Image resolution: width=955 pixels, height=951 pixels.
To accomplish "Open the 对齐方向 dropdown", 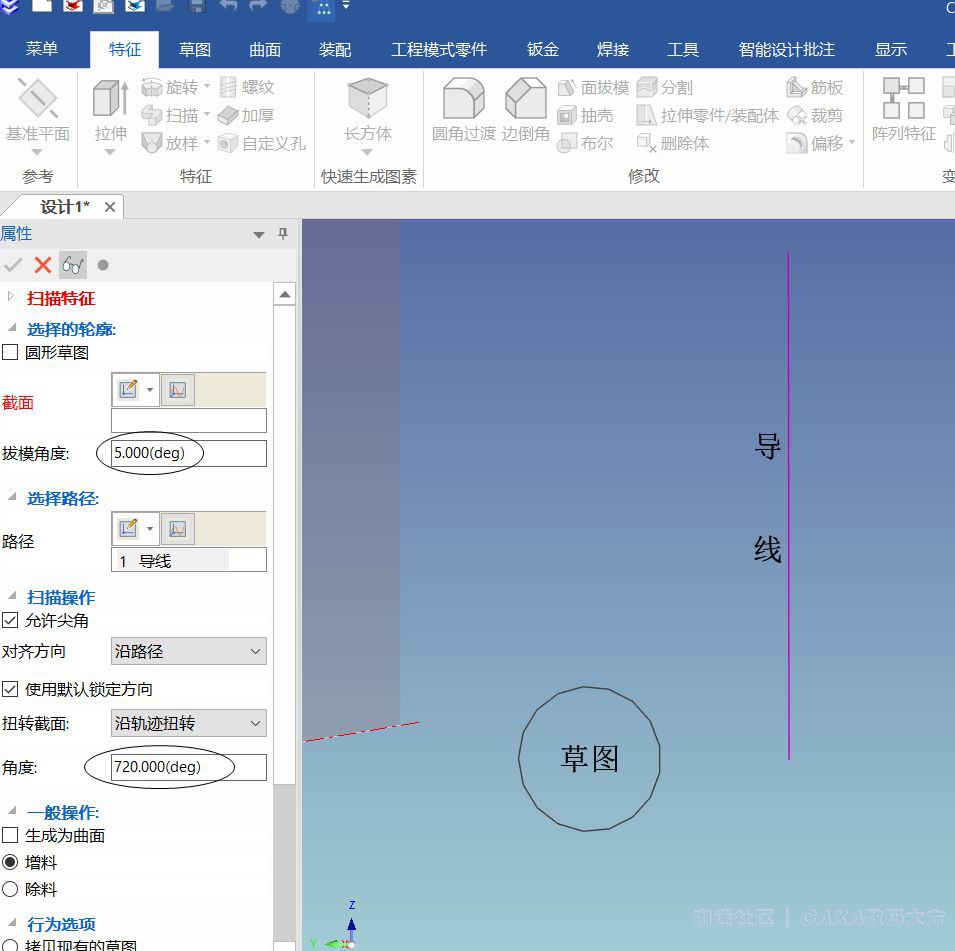I will point(189,651).
